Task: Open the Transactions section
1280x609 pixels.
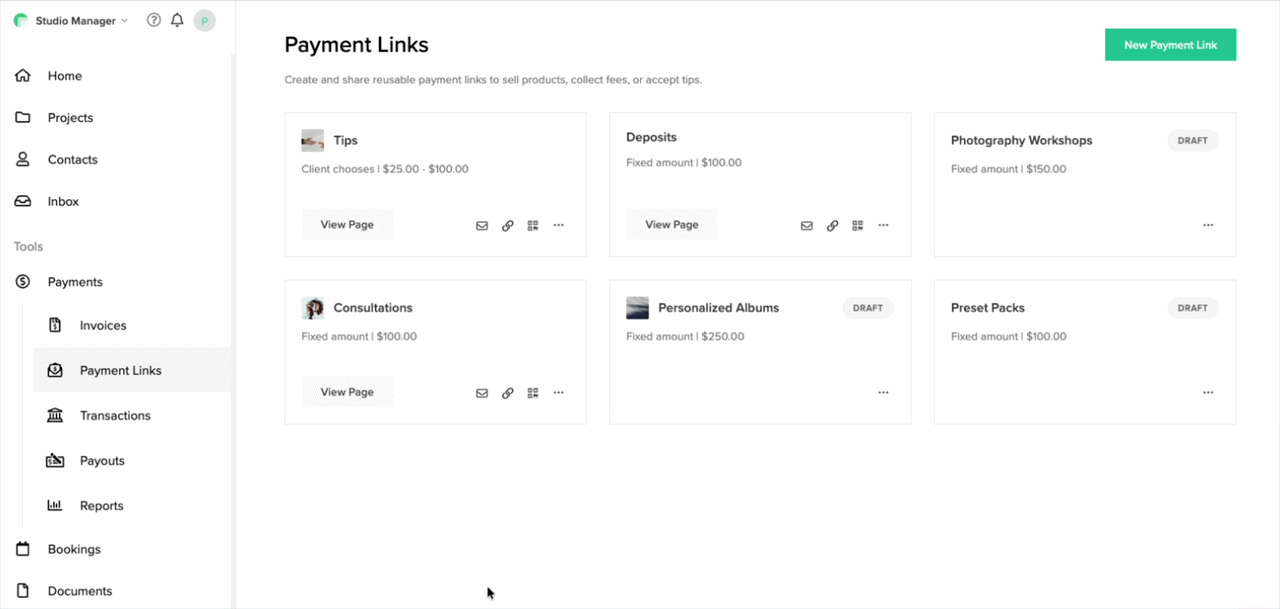Action: 113,415
